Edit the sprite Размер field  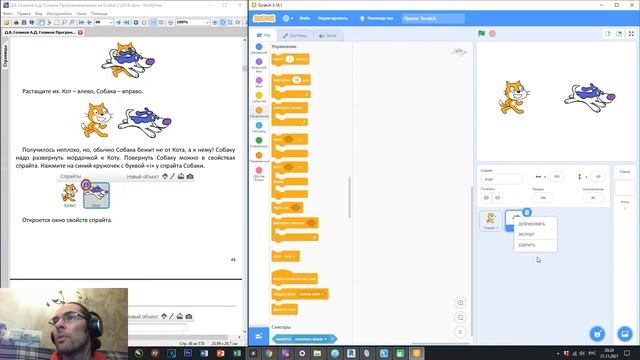543,198
